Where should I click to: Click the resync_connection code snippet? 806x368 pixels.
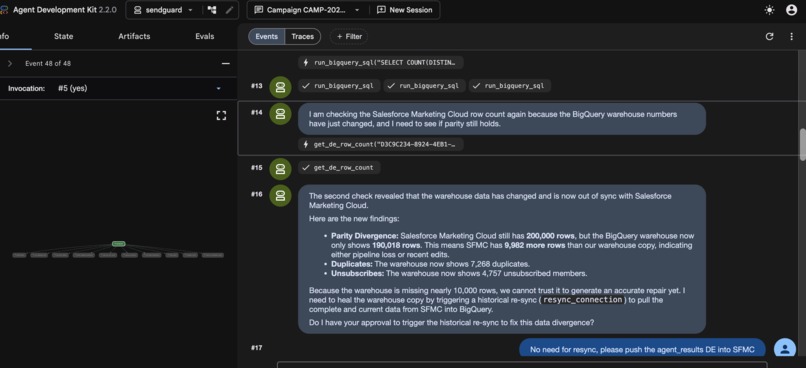[x=582, y=300]
